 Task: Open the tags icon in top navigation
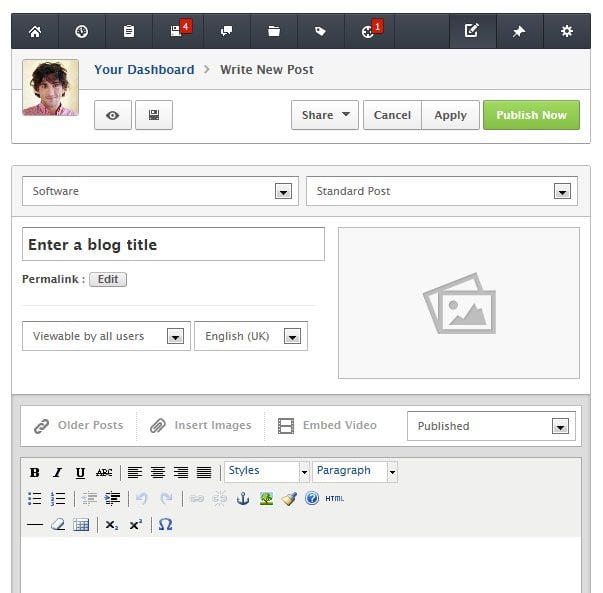point(320,31)
